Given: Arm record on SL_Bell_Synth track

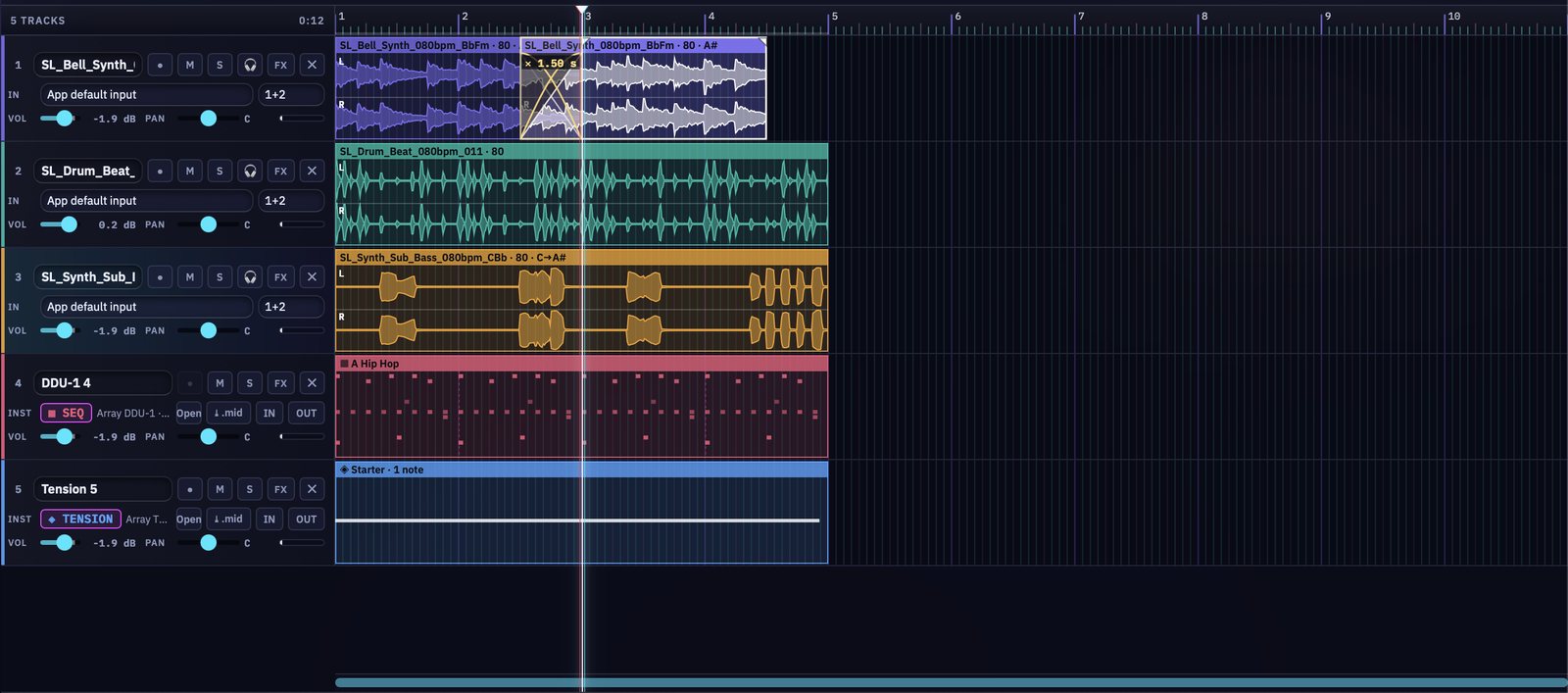Looking at the screenshot, I should click(160, 65).
